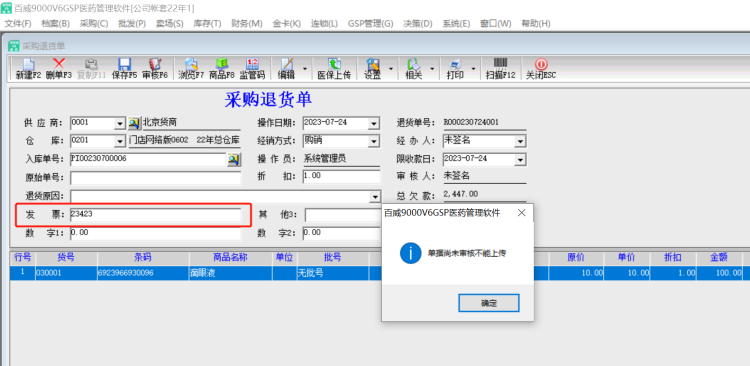Click the search icon beside 入库单号 field
This screenshot has width=750, height=366.
(x=234, y=159)
